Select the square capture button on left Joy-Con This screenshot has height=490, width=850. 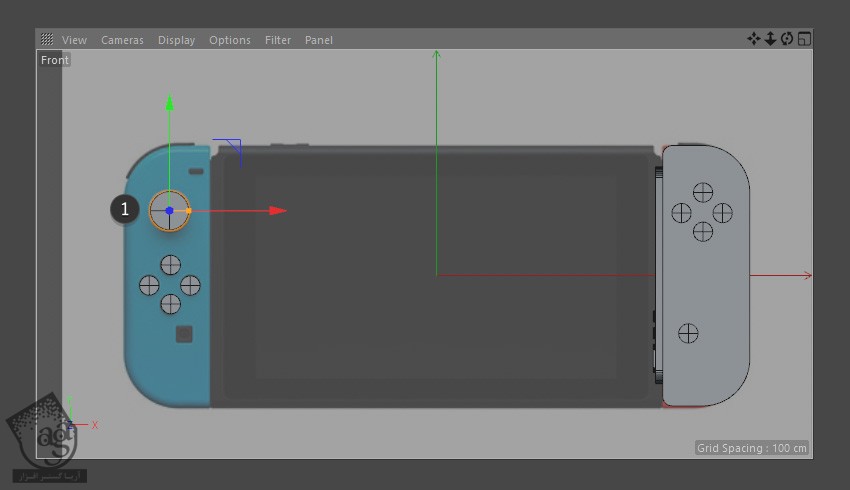pyautogui.click(x=184, y=334)
